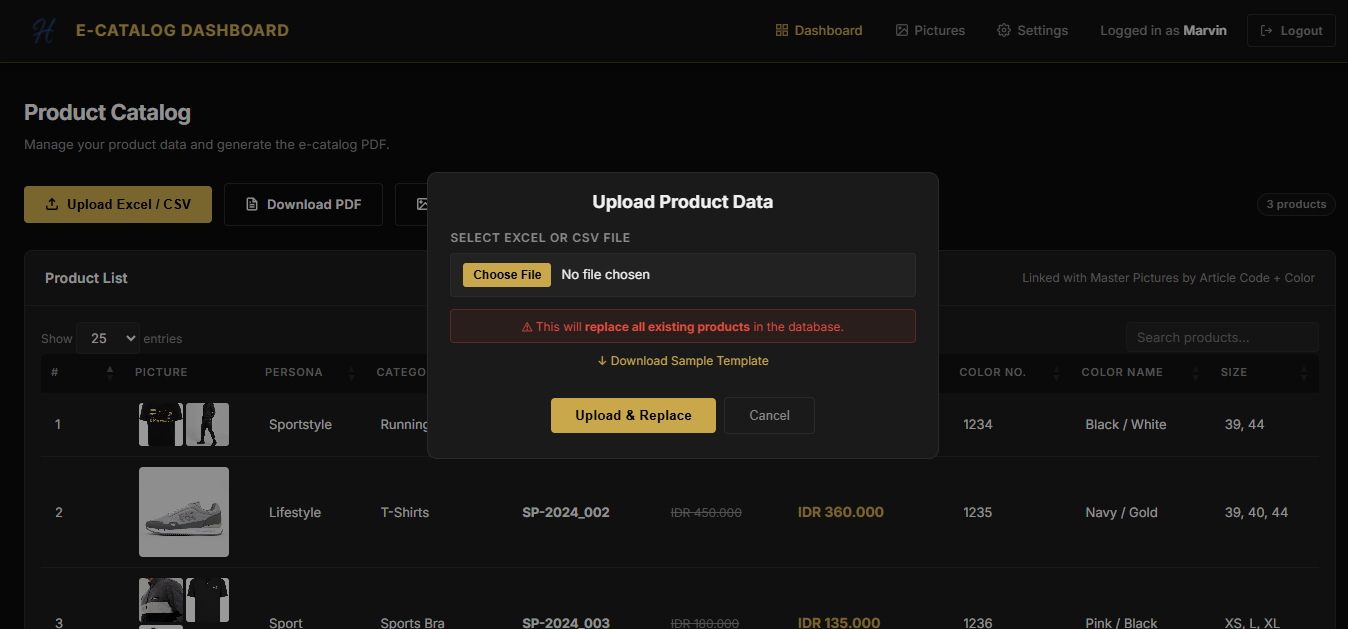The height and width of the screenshot is (629, 1348).
Task: Click the Product List heading
Action: (87, 278)
